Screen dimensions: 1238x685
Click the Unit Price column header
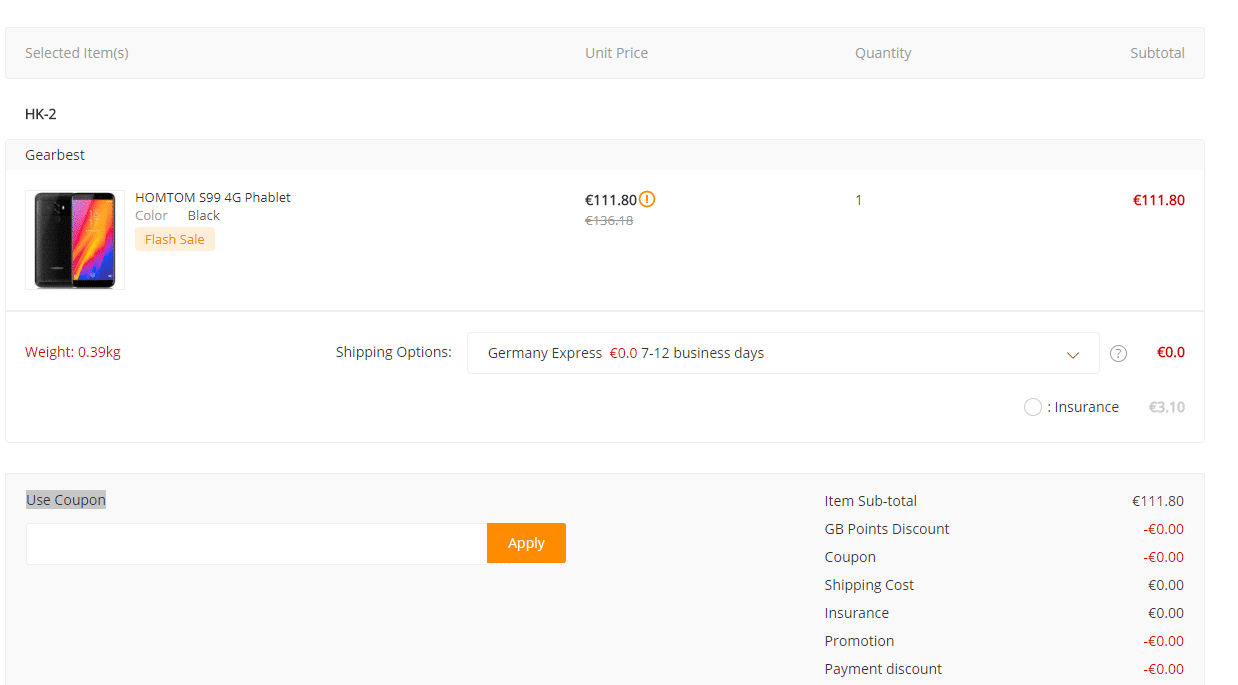616,53
